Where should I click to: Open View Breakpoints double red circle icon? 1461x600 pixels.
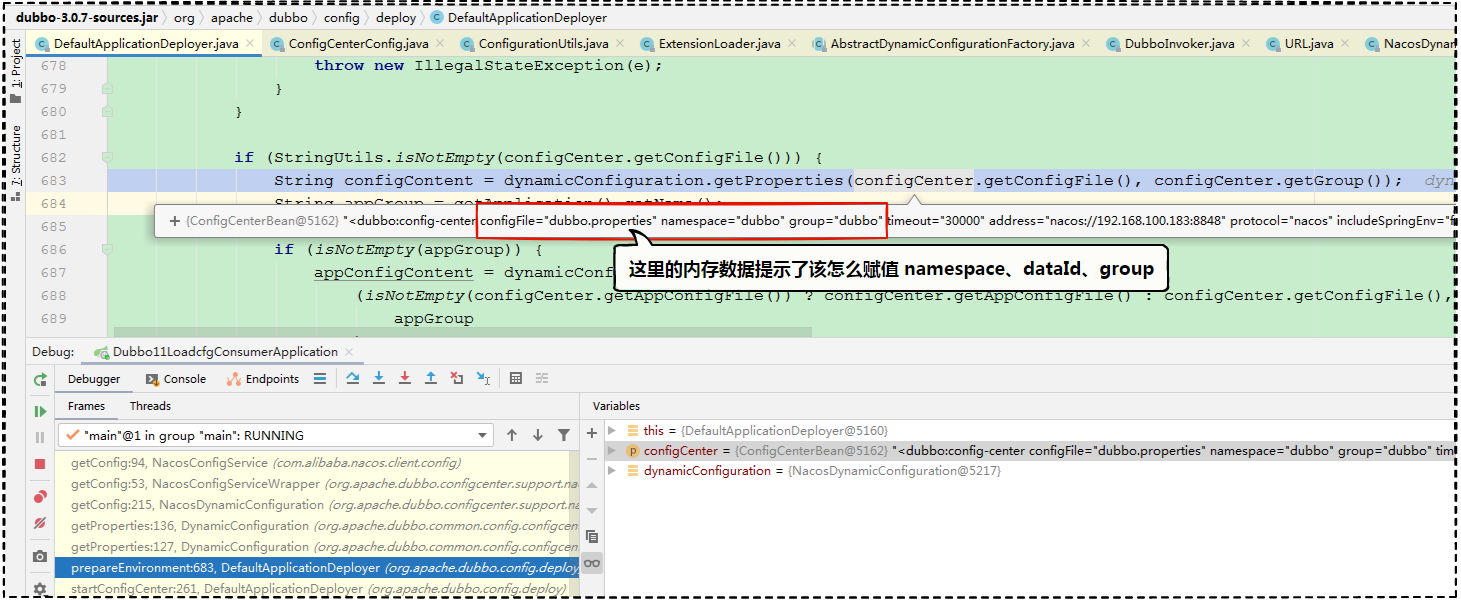[40, 496]
